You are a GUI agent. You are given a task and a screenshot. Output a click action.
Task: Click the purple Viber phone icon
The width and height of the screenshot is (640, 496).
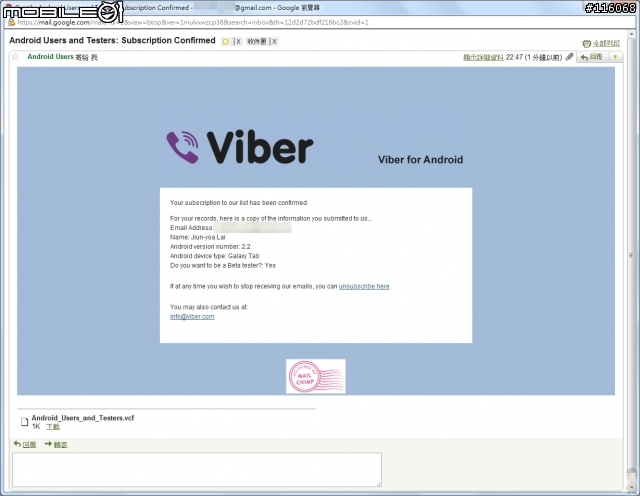(182, 147)
